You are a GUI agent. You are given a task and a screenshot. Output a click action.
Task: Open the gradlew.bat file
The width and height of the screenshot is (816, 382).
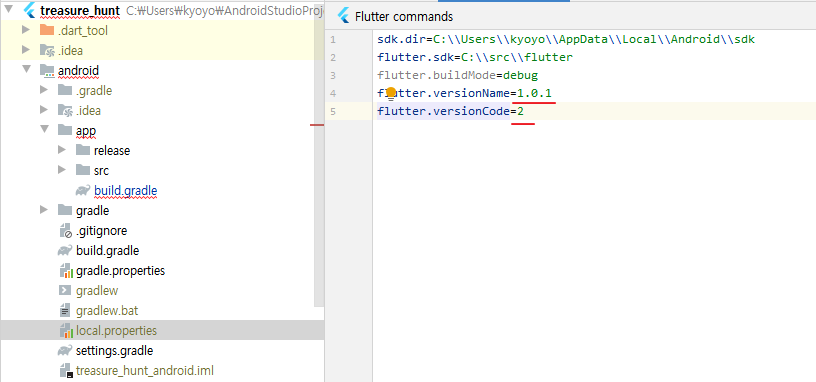point(107,311)
